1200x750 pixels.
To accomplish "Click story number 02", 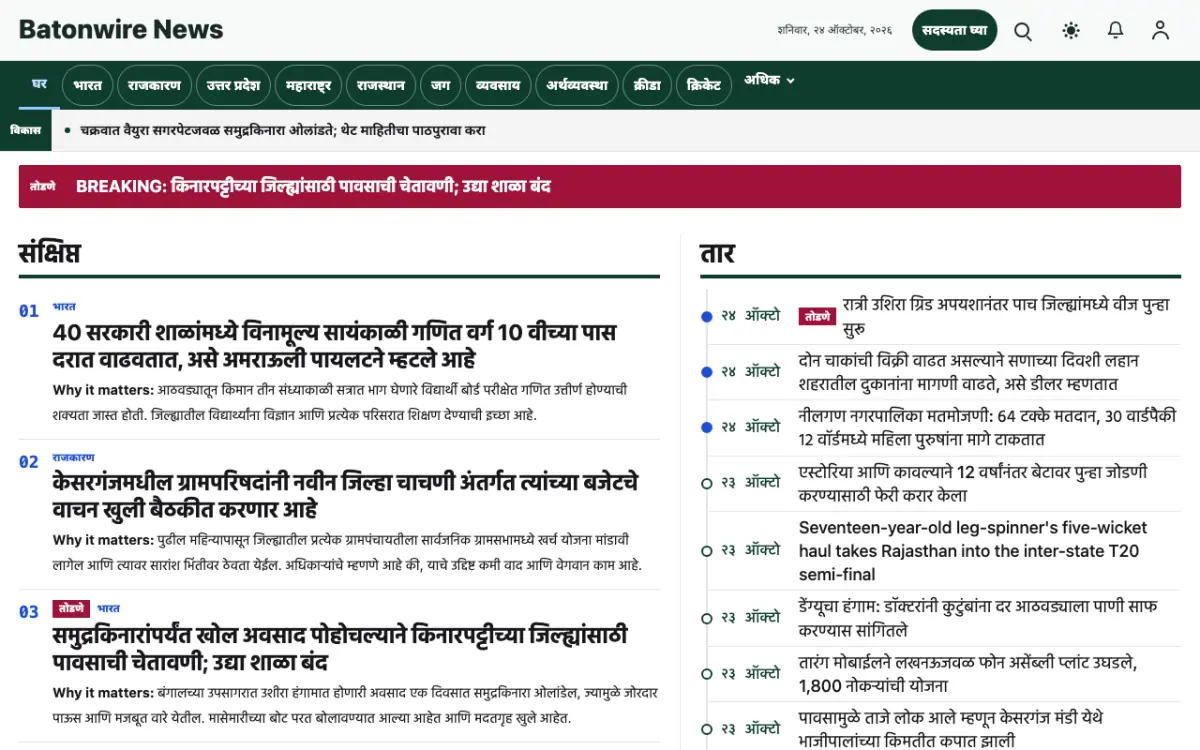I will (x=29, y=462).
